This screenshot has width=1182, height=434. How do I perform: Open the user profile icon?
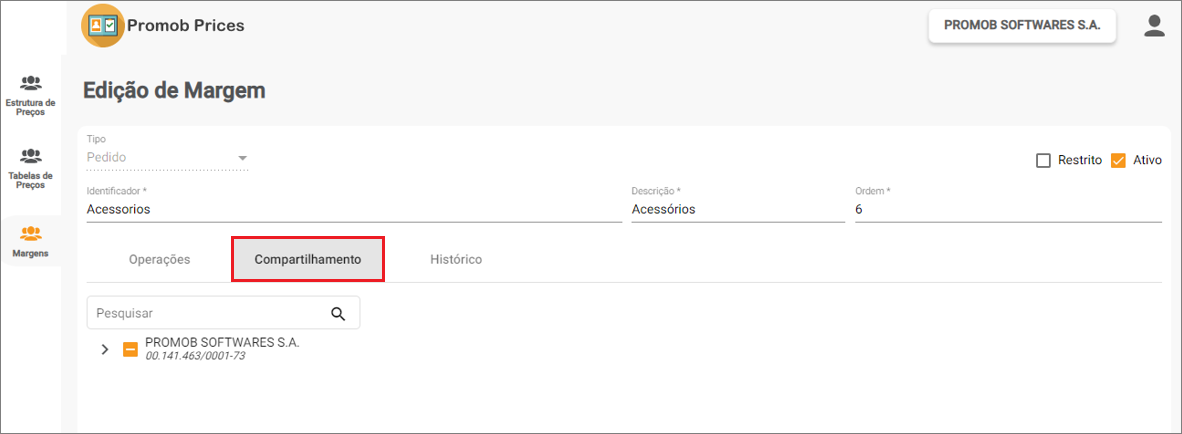point(1154,26)
